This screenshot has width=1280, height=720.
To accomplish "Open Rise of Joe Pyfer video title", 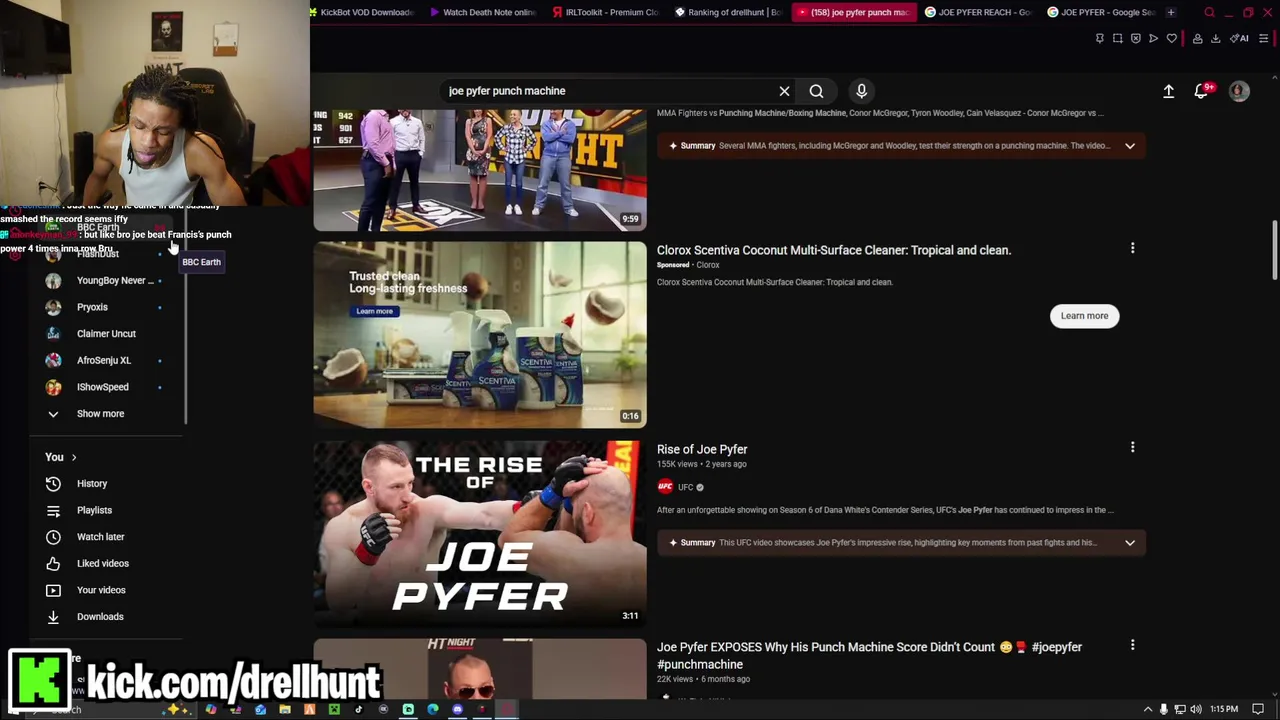I will click(x=702, y=450).
